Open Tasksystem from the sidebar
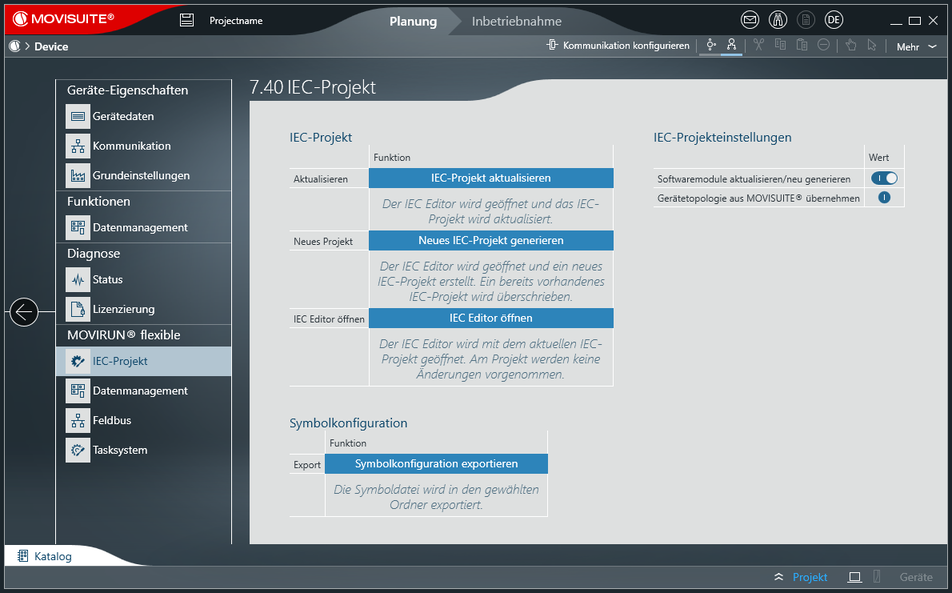Screen dimensions: 952x593 119,450
